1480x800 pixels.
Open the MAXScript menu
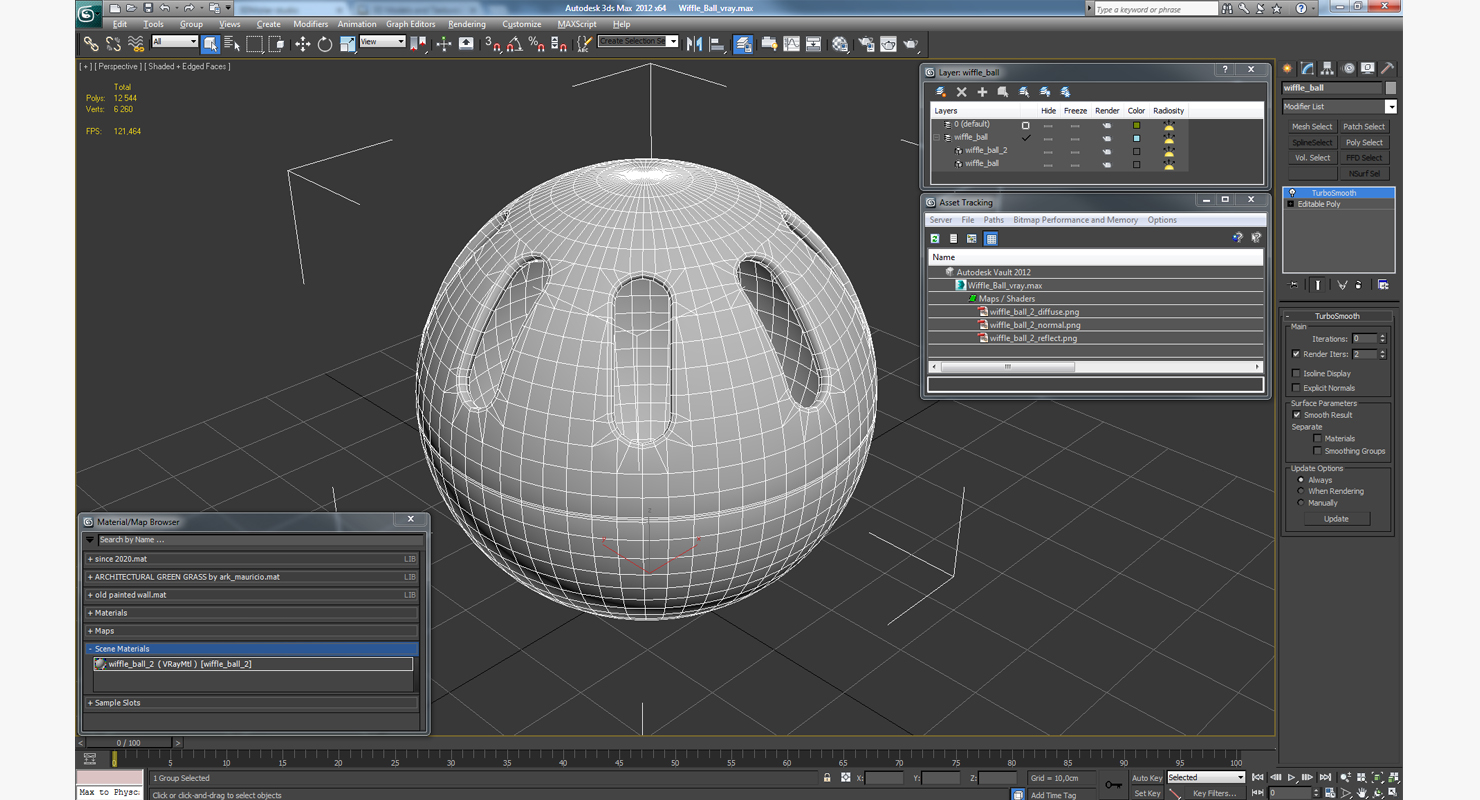pos(577,24)
